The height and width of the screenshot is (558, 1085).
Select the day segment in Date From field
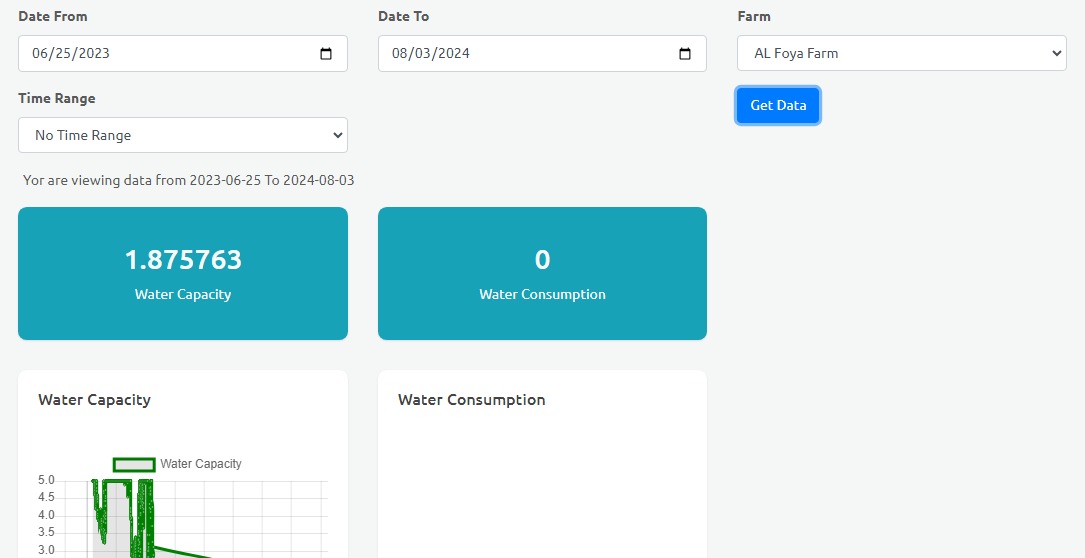64,54
